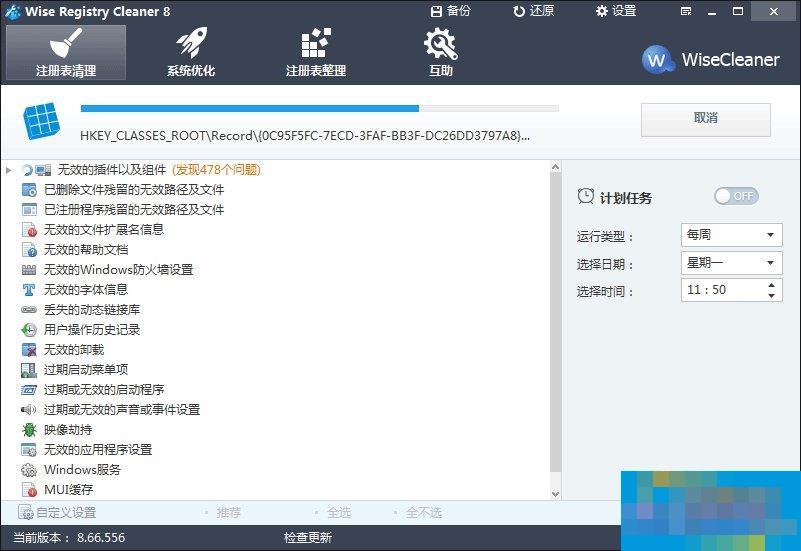This screenshot has width=801, height=551.
Task: Click the 选择时间 11:50 field
Action: click(731, 290)
